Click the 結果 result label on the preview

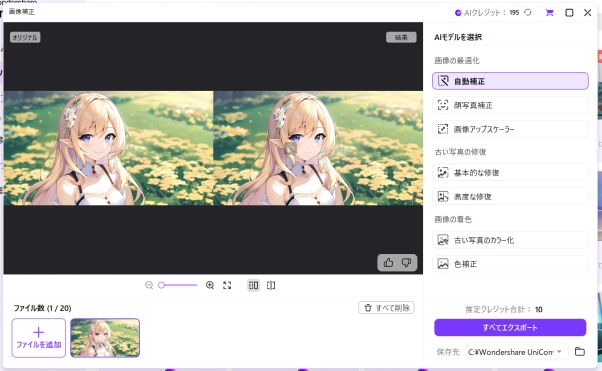[401, 37]
